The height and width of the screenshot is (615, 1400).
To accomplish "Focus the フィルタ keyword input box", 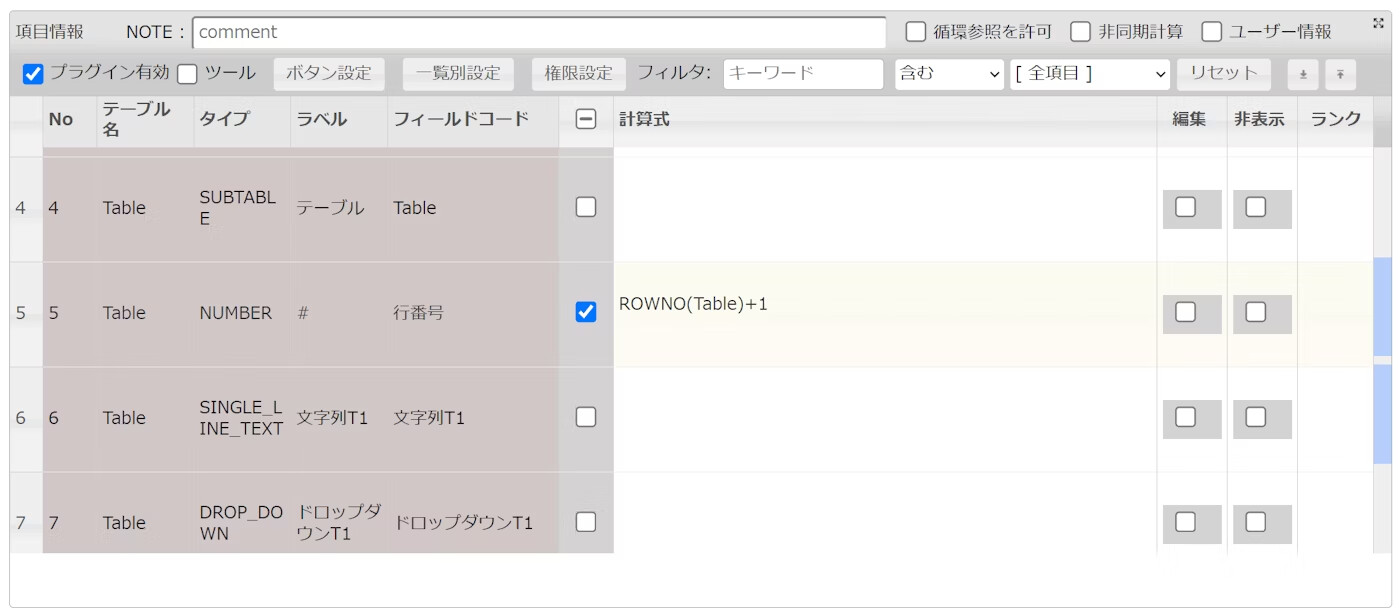I will [803, 74].
